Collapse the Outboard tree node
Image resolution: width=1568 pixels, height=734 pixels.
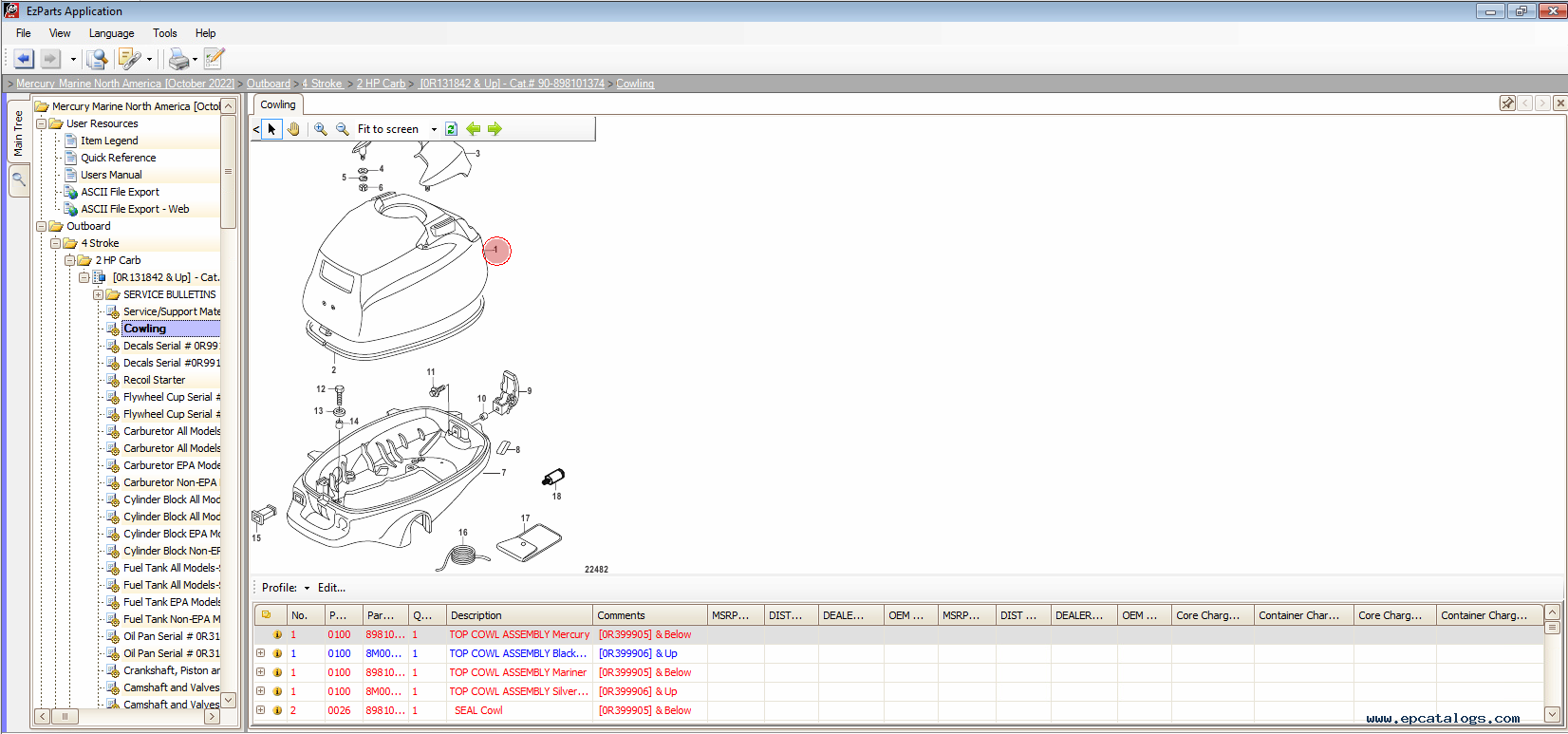point(41,226)
